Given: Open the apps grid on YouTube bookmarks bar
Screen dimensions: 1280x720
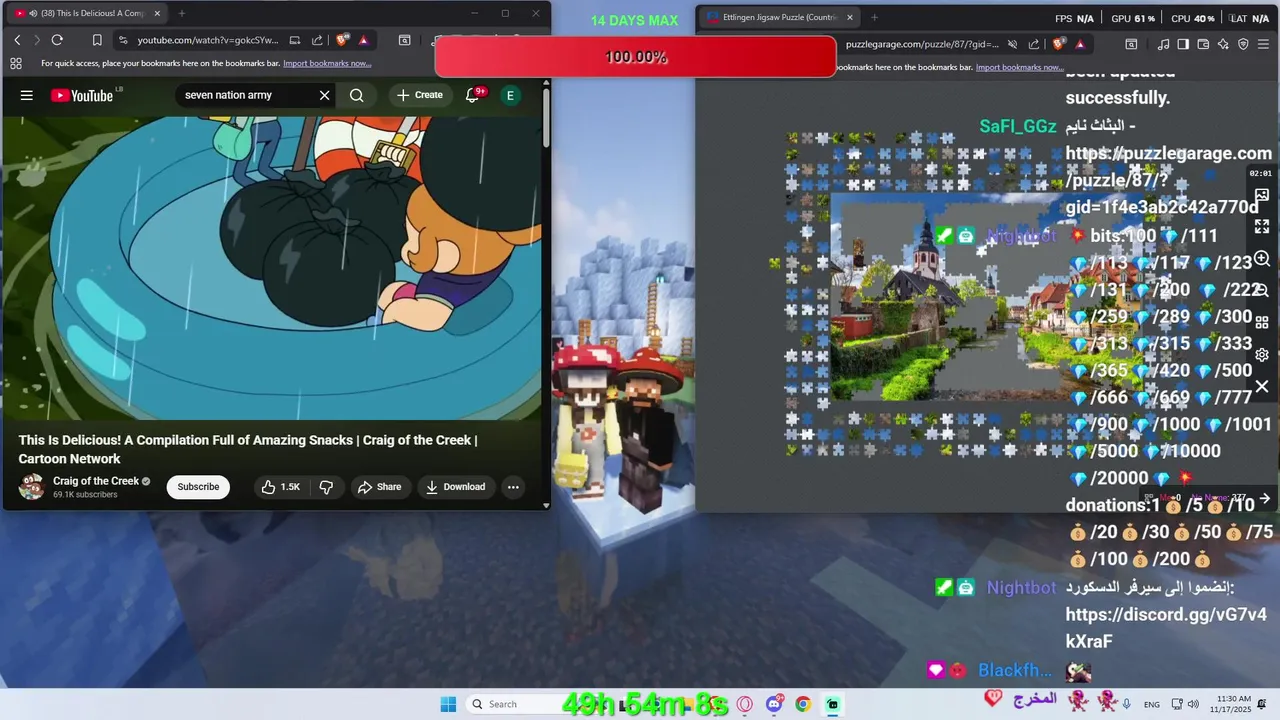Looking at the screenshot, I should (x=16, y=63).
